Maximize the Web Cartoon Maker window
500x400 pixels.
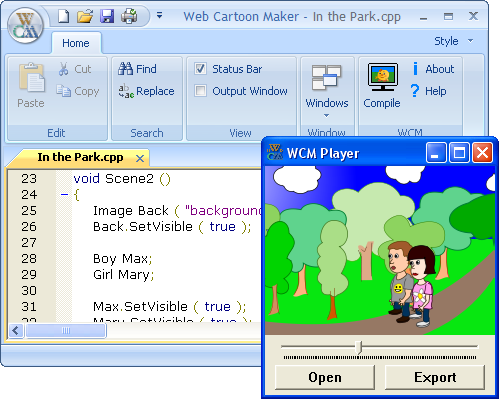tap(448, 16)
